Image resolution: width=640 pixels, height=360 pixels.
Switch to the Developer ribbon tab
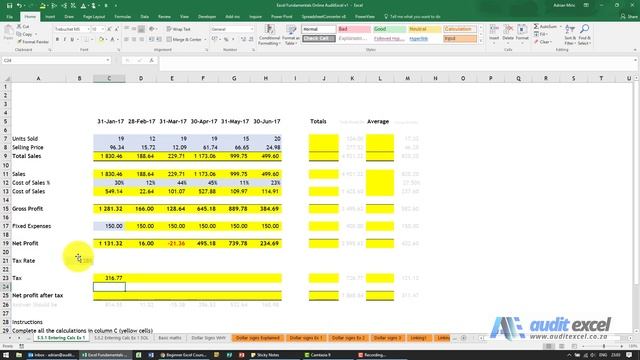point(207,17)
